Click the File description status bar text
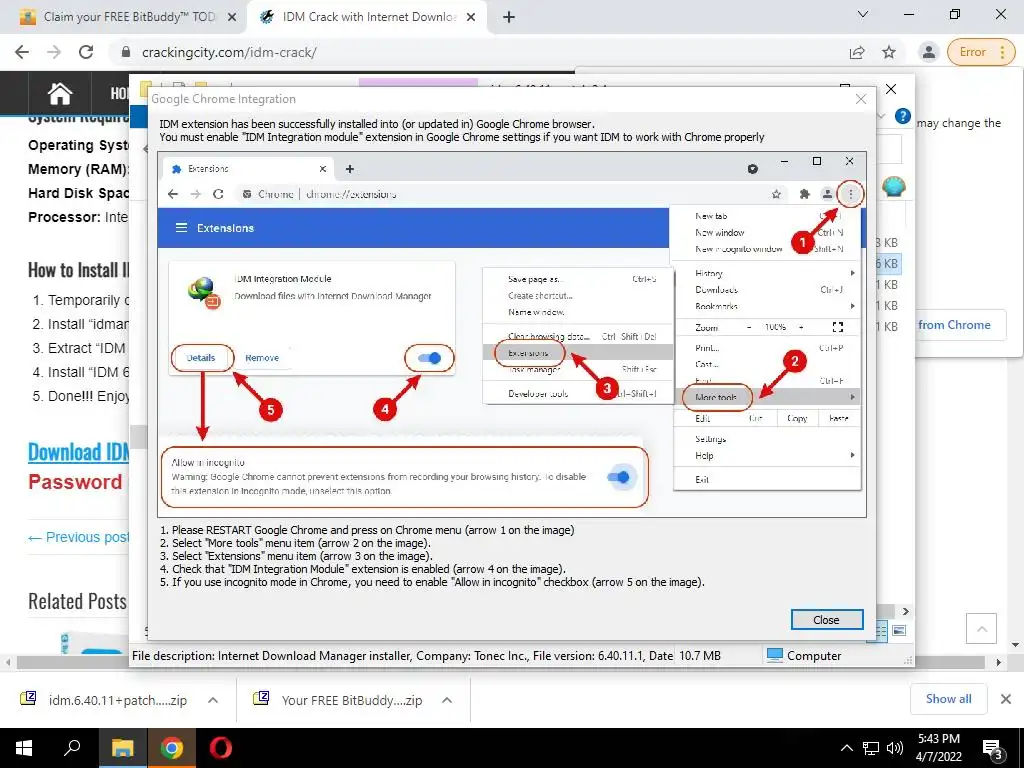1024x768 pixels. [402, 656]
